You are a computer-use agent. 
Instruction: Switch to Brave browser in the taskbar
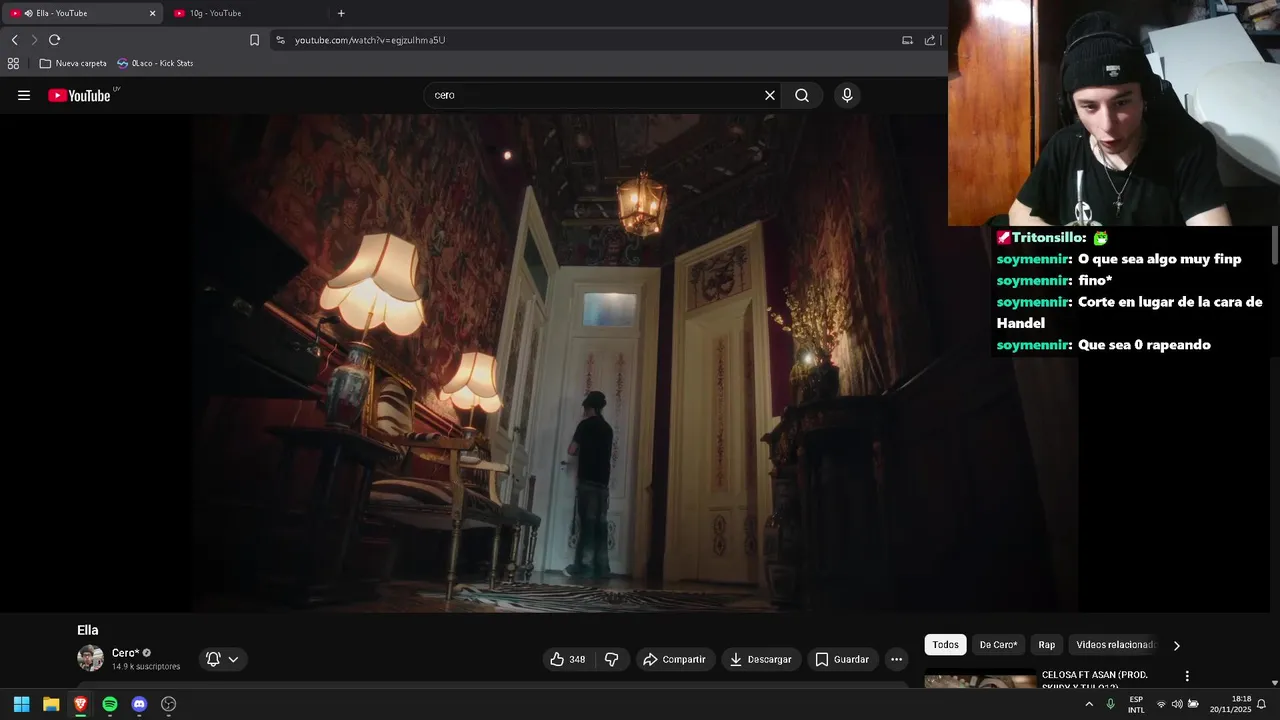tap(80, 704)
